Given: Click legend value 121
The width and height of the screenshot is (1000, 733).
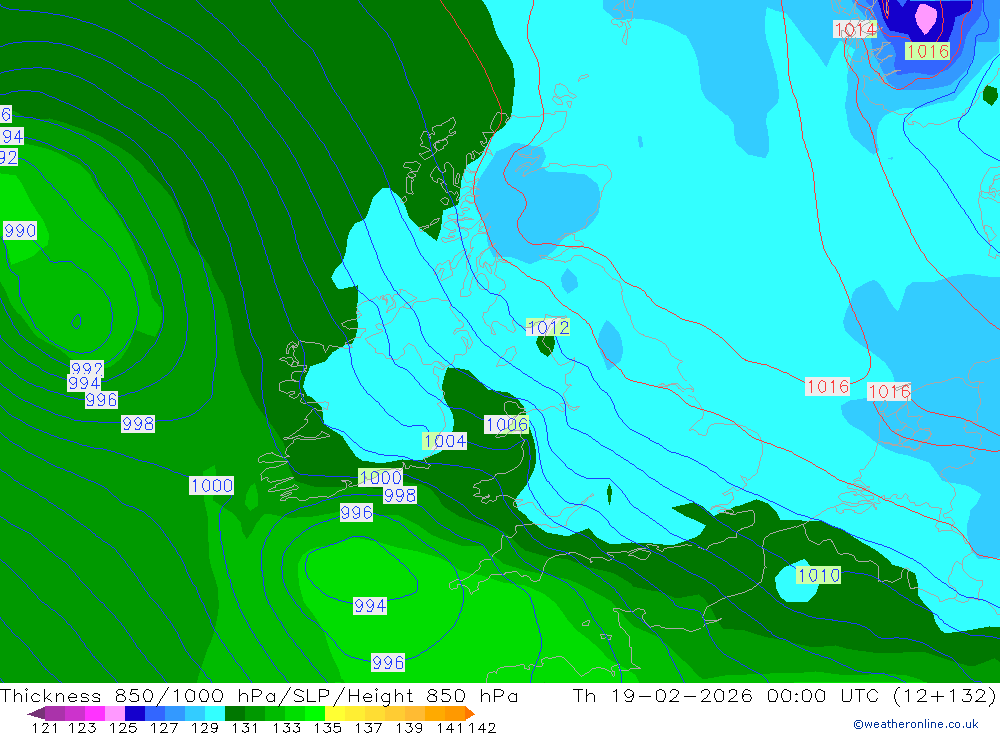Looking at the screenshot, I should pos(45,728).
